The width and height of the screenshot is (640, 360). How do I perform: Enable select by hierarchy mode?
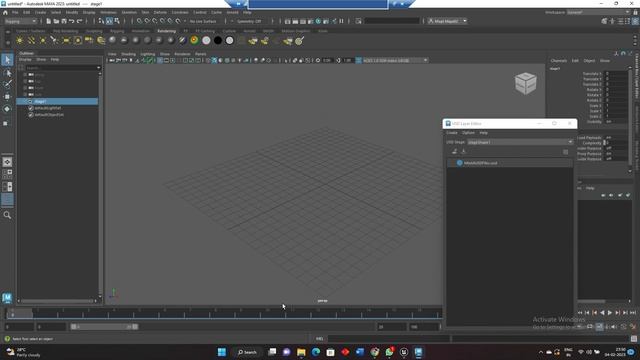coord(102,21)
